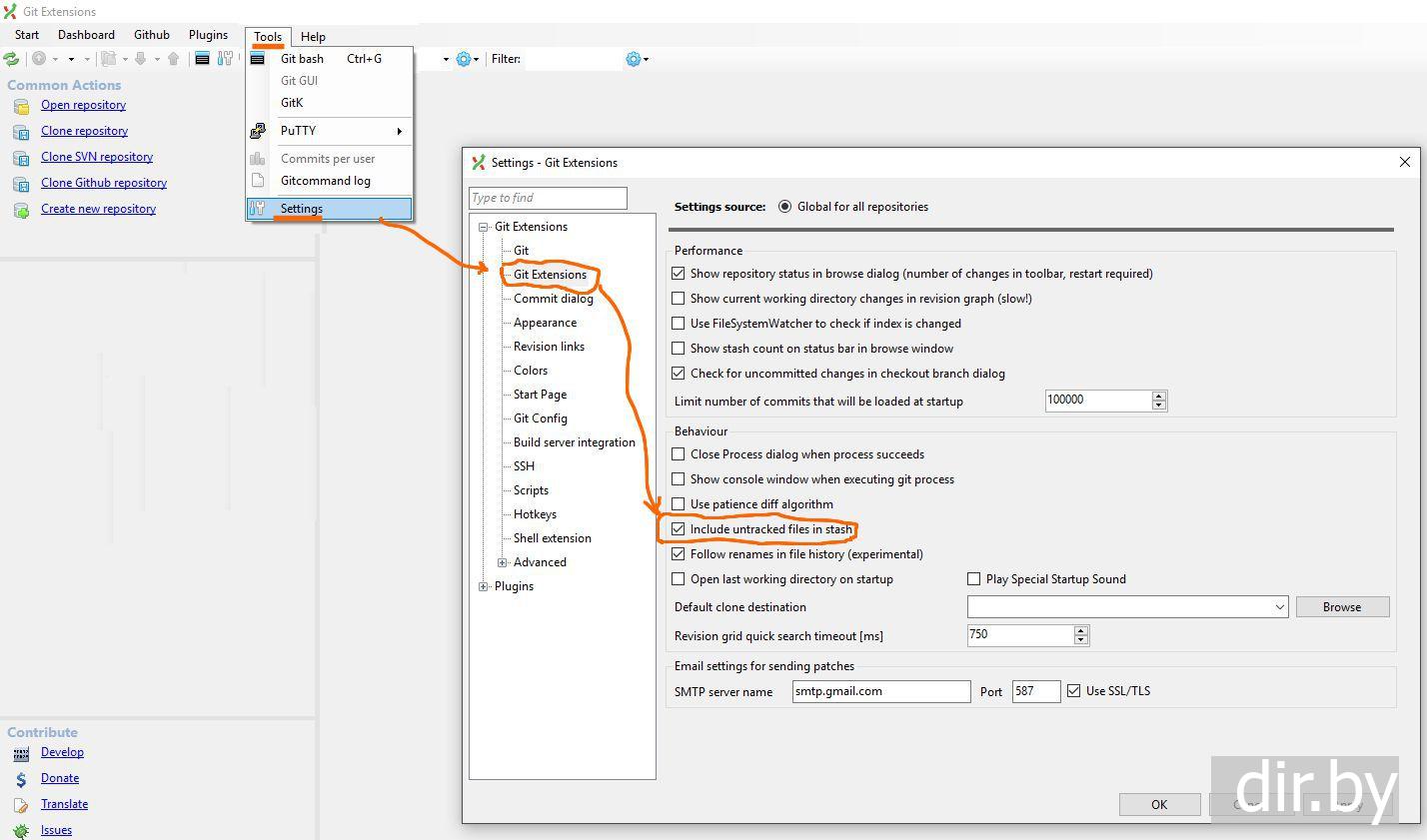Enable Show stash count on status bar

(679, 349)
